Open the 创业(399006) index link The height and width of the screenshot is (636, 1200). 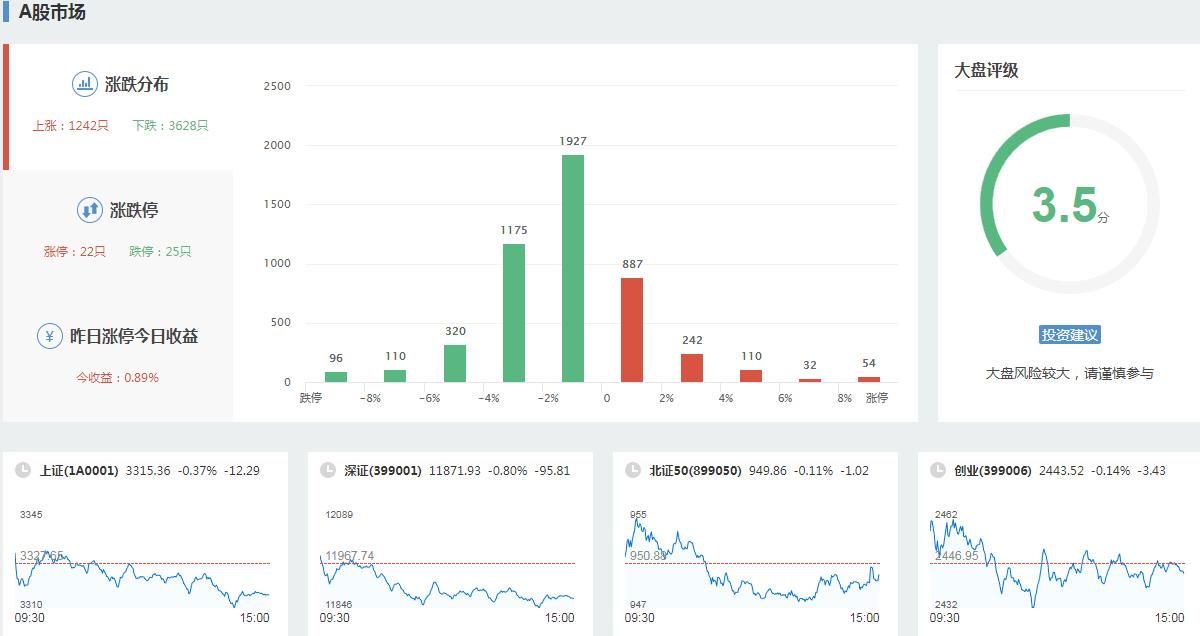point(992,470)
